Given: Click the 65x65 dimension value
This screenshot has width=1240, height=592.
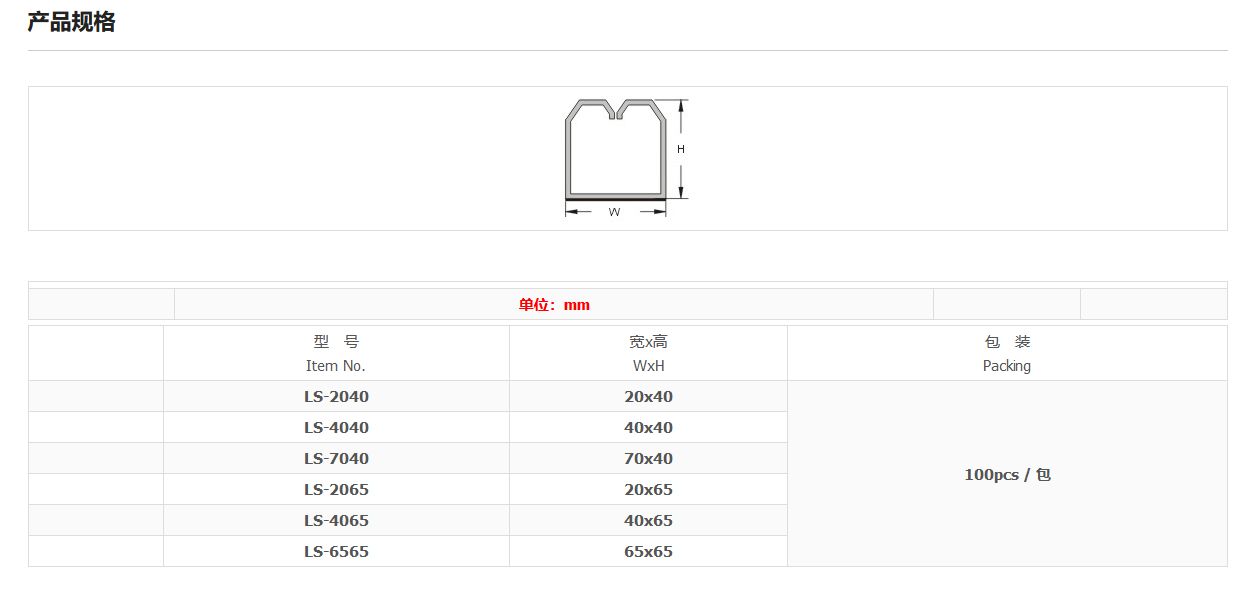Looking at the screenshot, I should pyautogui.click(x=648, y=552).
